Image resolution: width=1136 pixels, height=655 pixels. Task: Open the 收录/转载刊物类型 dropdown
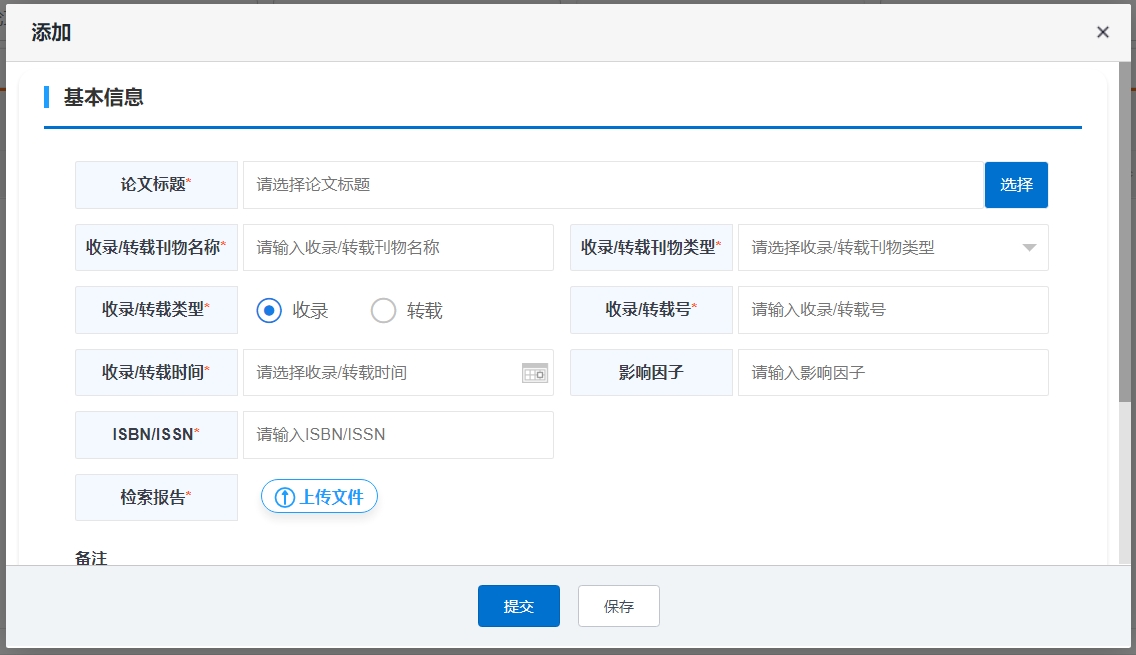click(x=880, y=248)
